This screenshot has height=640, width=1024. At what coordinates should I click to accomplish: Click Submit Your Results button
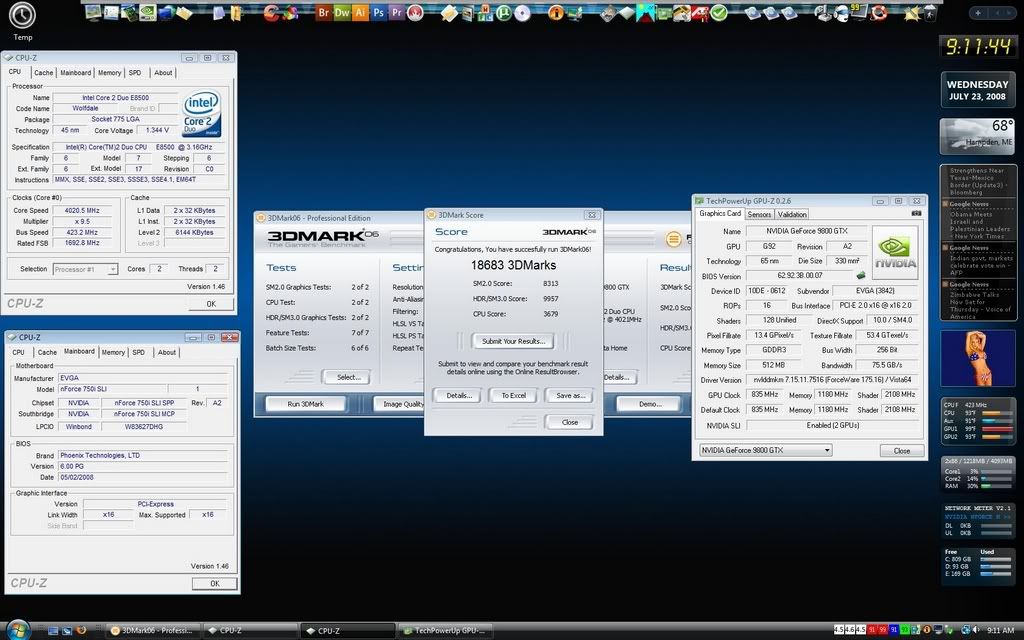513,341
